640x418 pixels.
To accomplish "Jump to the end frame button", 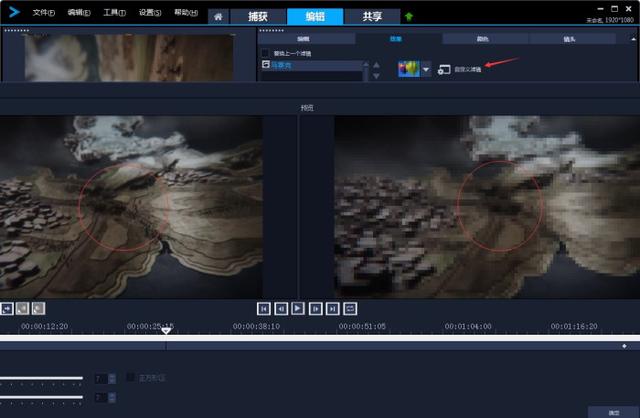I will point(333,309).
